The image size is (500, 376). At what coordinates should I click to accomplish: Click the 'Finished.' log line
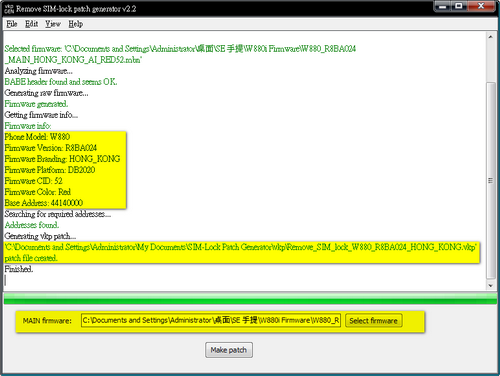[19, 269]
